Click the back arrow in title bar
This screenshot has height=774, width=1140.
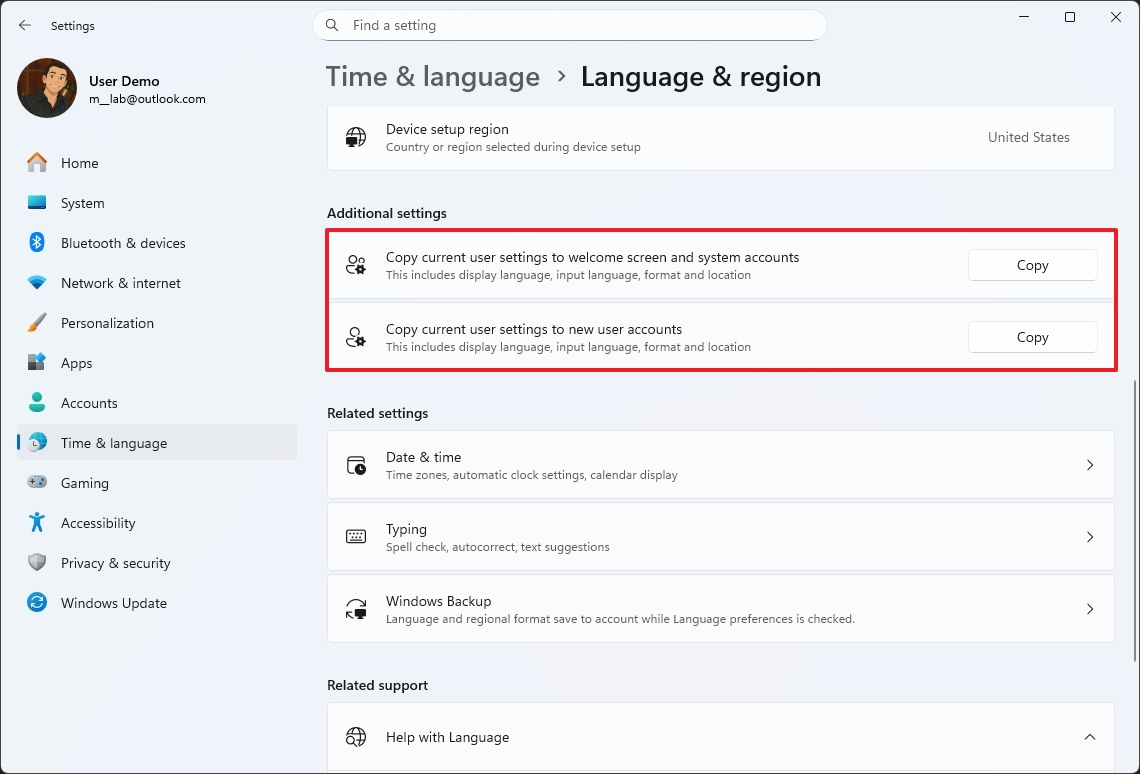(x=25, y=26)
